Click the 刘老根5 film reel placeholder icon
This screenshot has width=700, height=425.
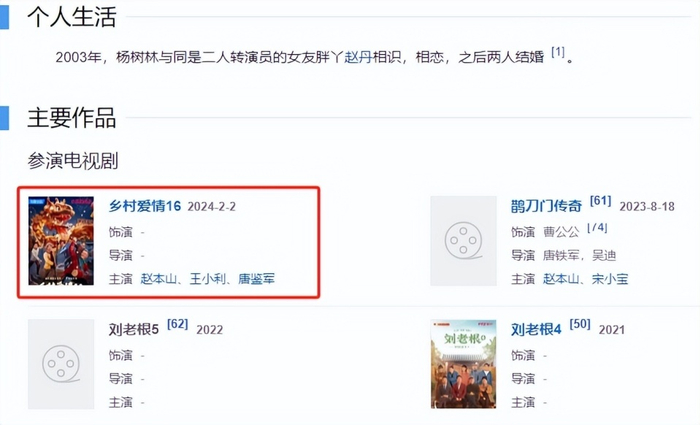click(x=61, y=364)
